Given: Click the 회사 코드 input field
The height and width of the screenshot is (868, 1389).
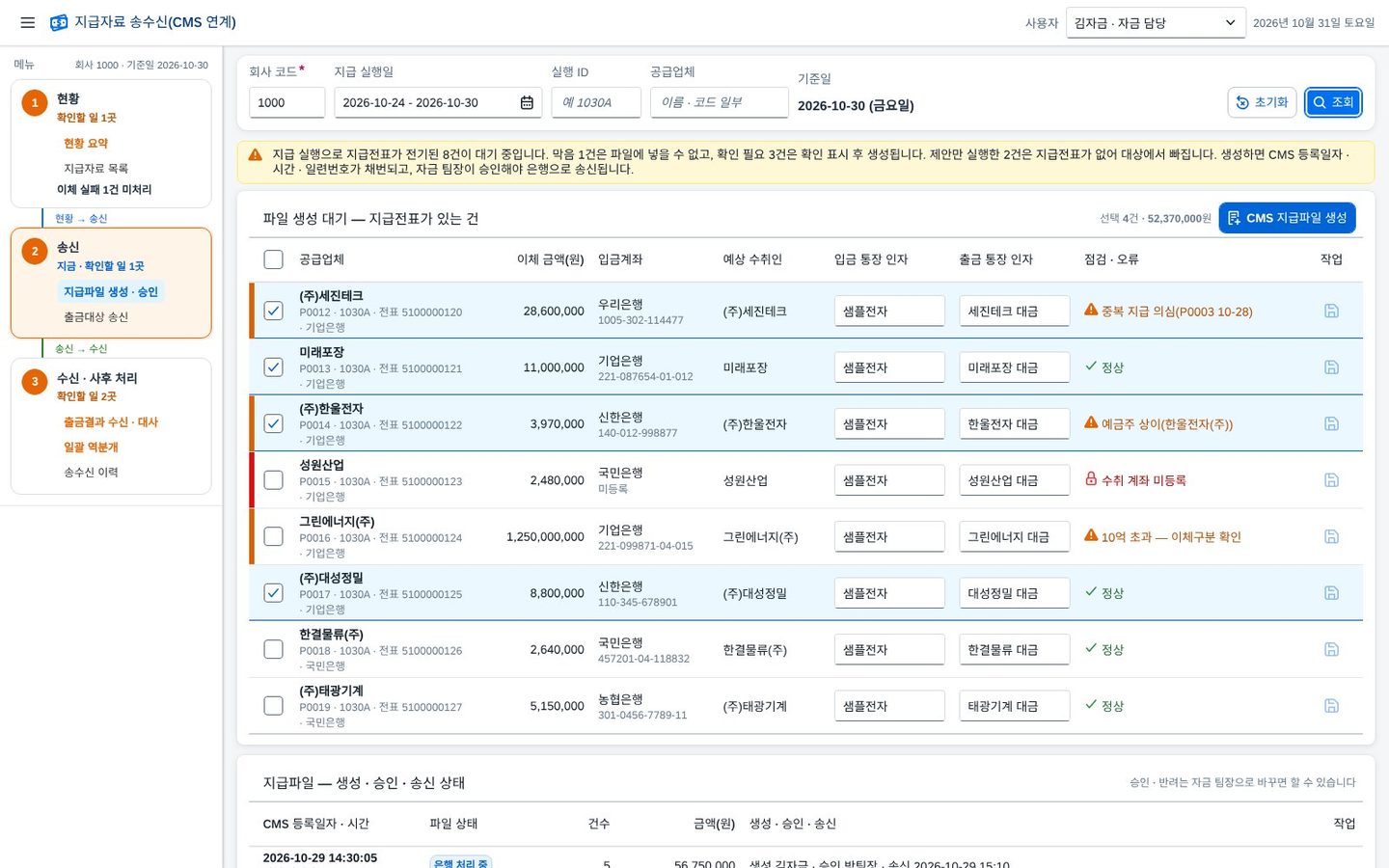Looking at the screenshot, I should coord(286,102).
